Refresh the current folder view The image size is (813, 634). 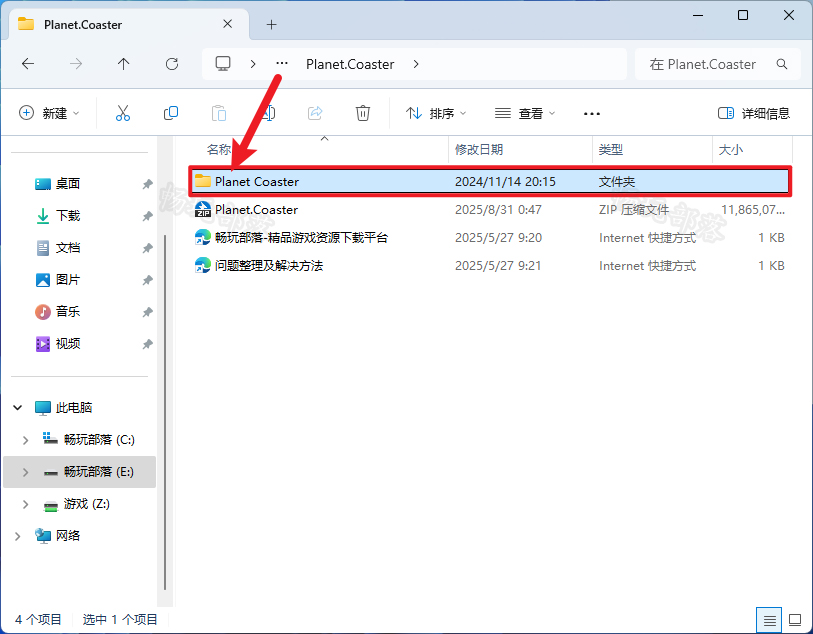point(172,64)
